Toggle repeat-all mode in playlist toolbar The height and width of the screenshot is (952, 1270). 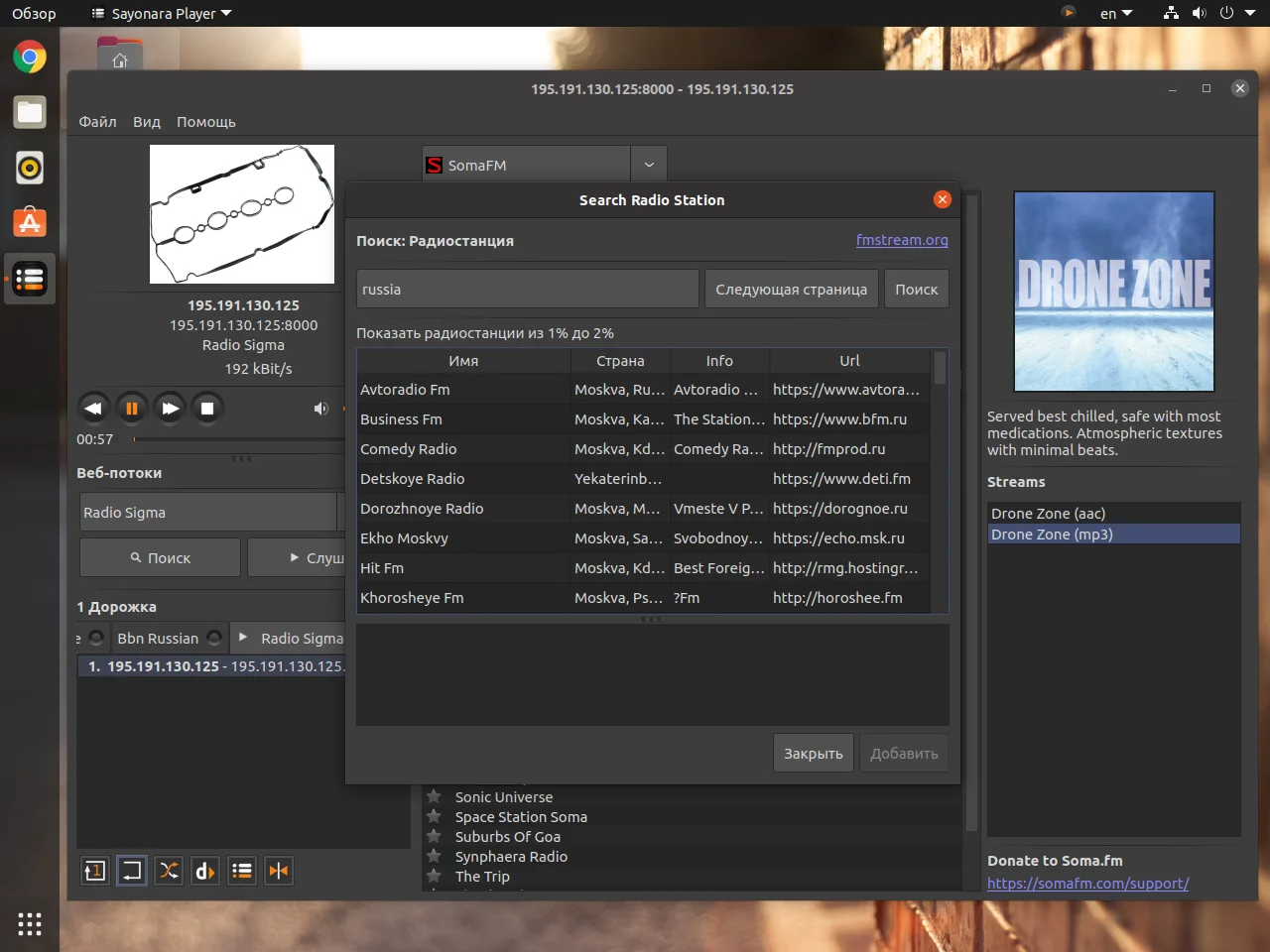tap(131, 871)
